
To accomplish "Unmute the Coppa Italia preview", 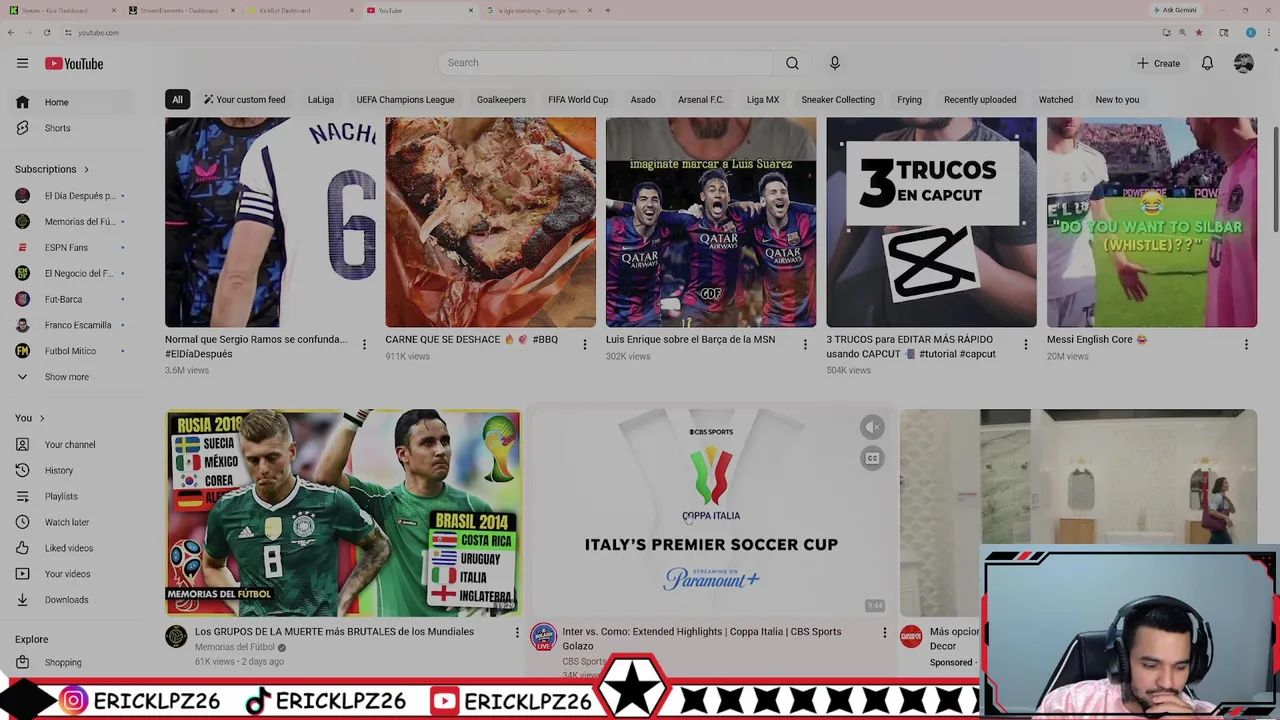I will [x=872, y=427].
